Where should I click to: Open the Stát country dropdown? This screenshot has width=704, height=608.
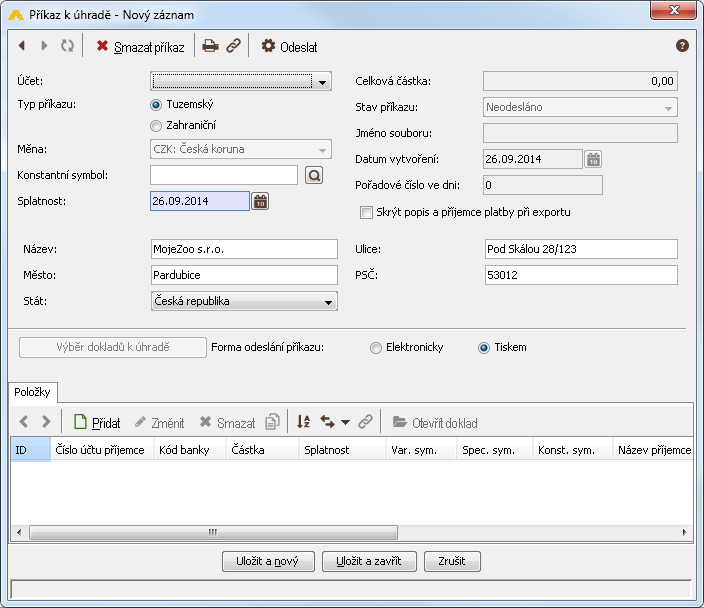tap(244, 301)
